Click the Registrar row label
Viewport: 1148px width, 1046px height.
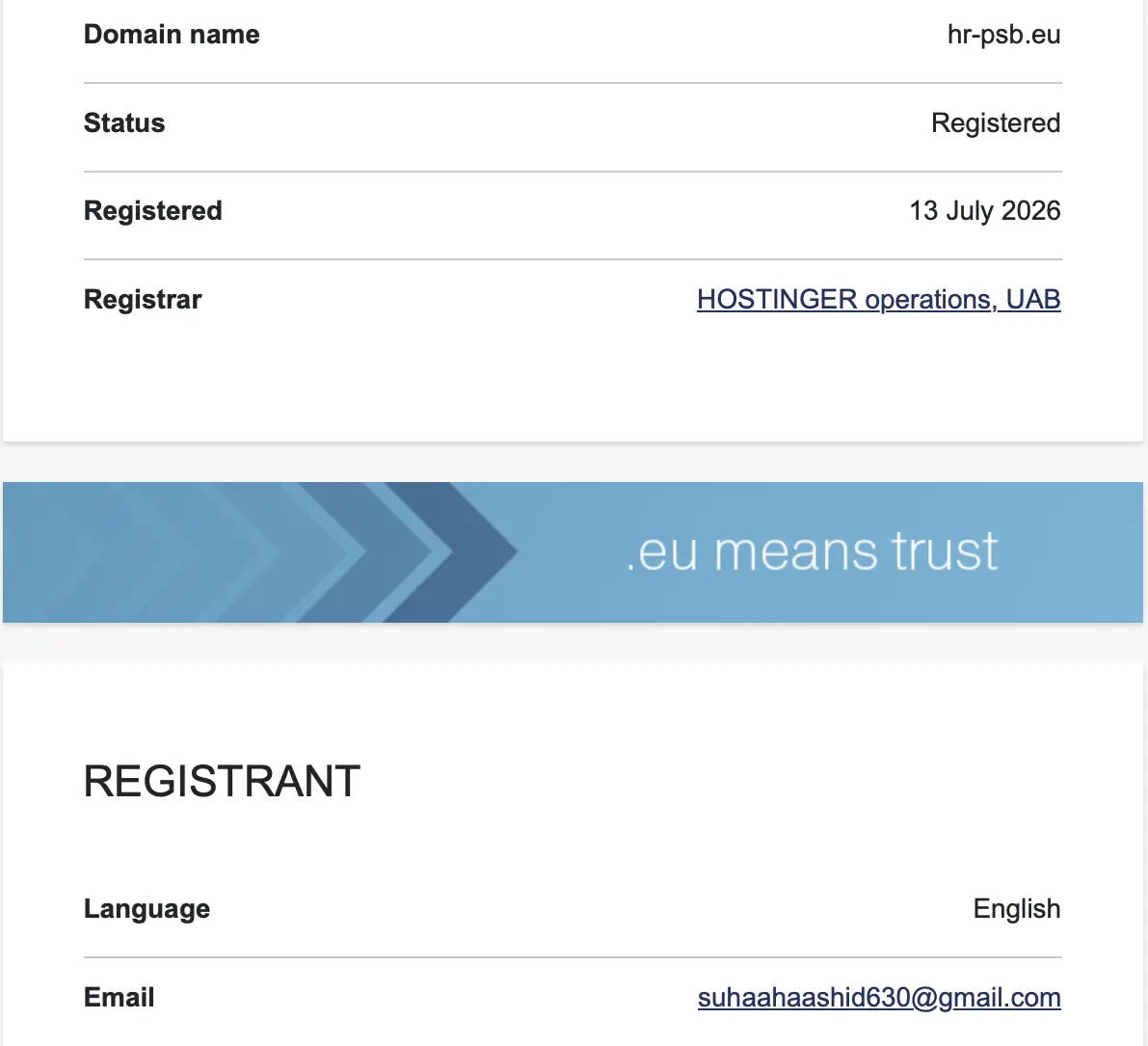(x=143, y=300)
